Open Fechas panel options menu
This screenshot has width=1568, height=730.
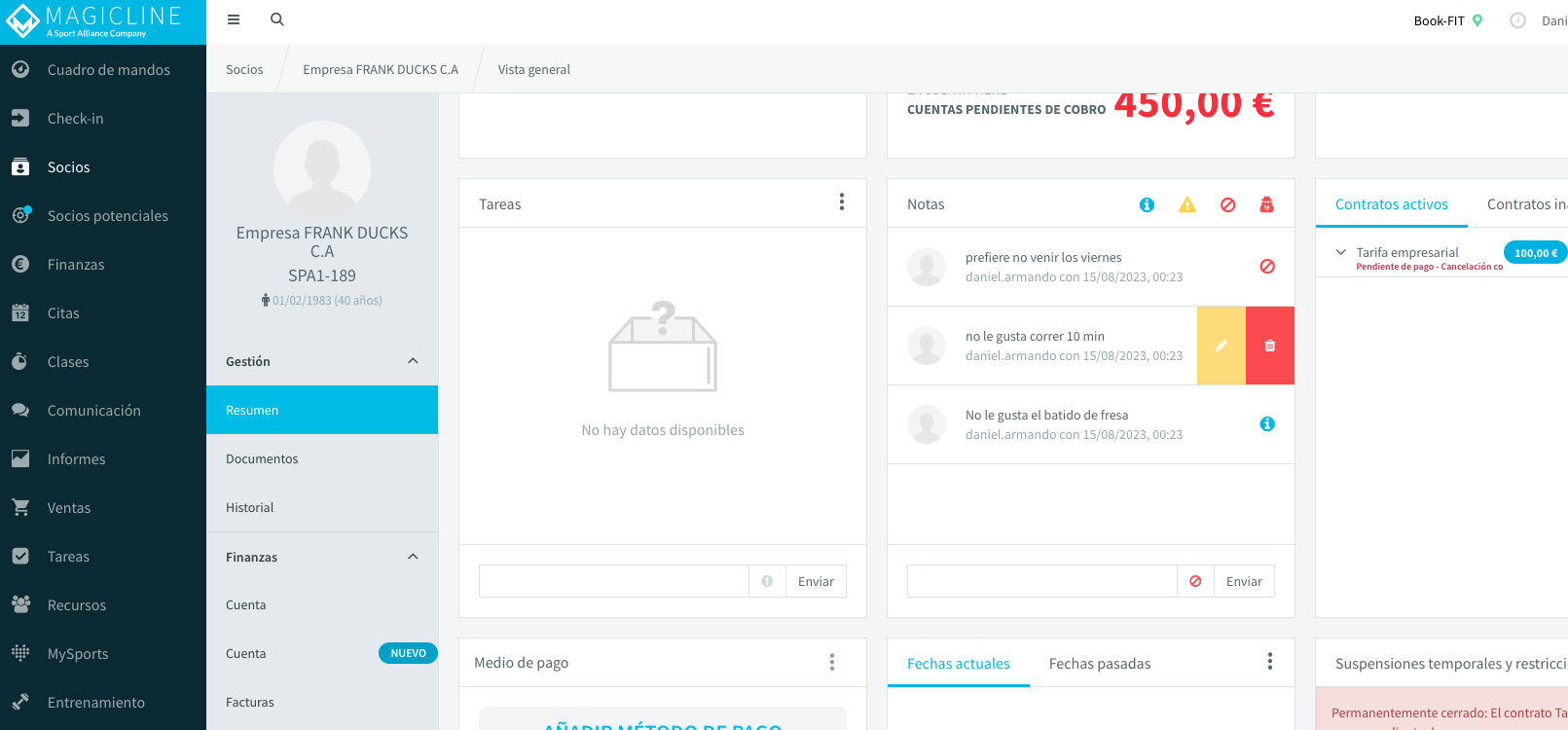pos(1270,662)
